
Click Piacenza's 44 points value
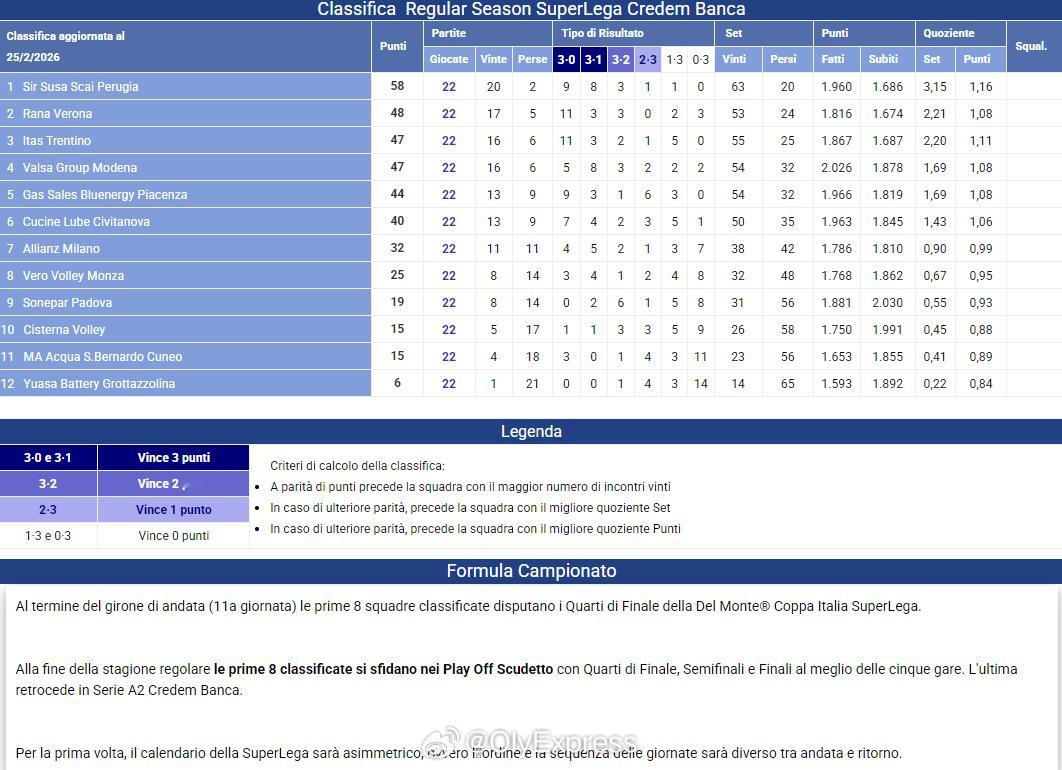click(397, 194)
